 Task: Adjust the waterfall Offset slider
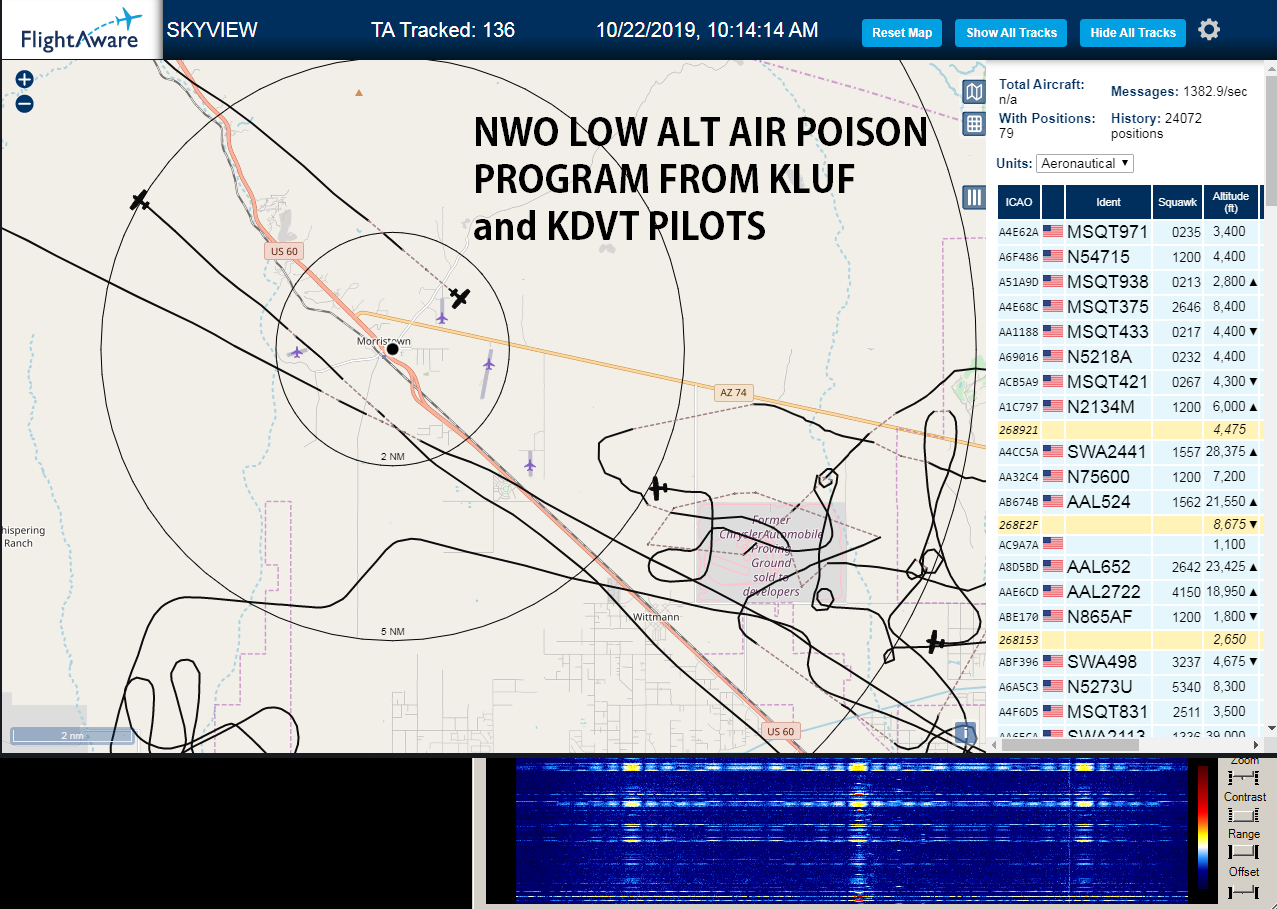(1243, 890)
